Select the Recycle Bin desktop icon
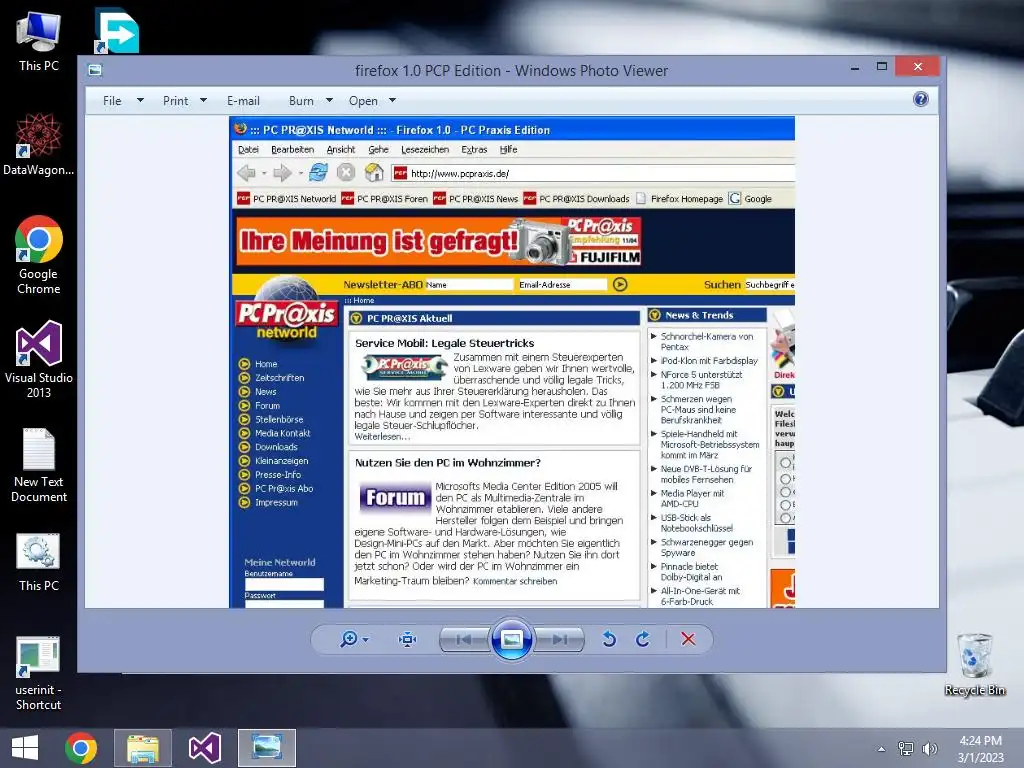Image resolution: width=1024 pixels, height=768 pixels. (974, 664)
